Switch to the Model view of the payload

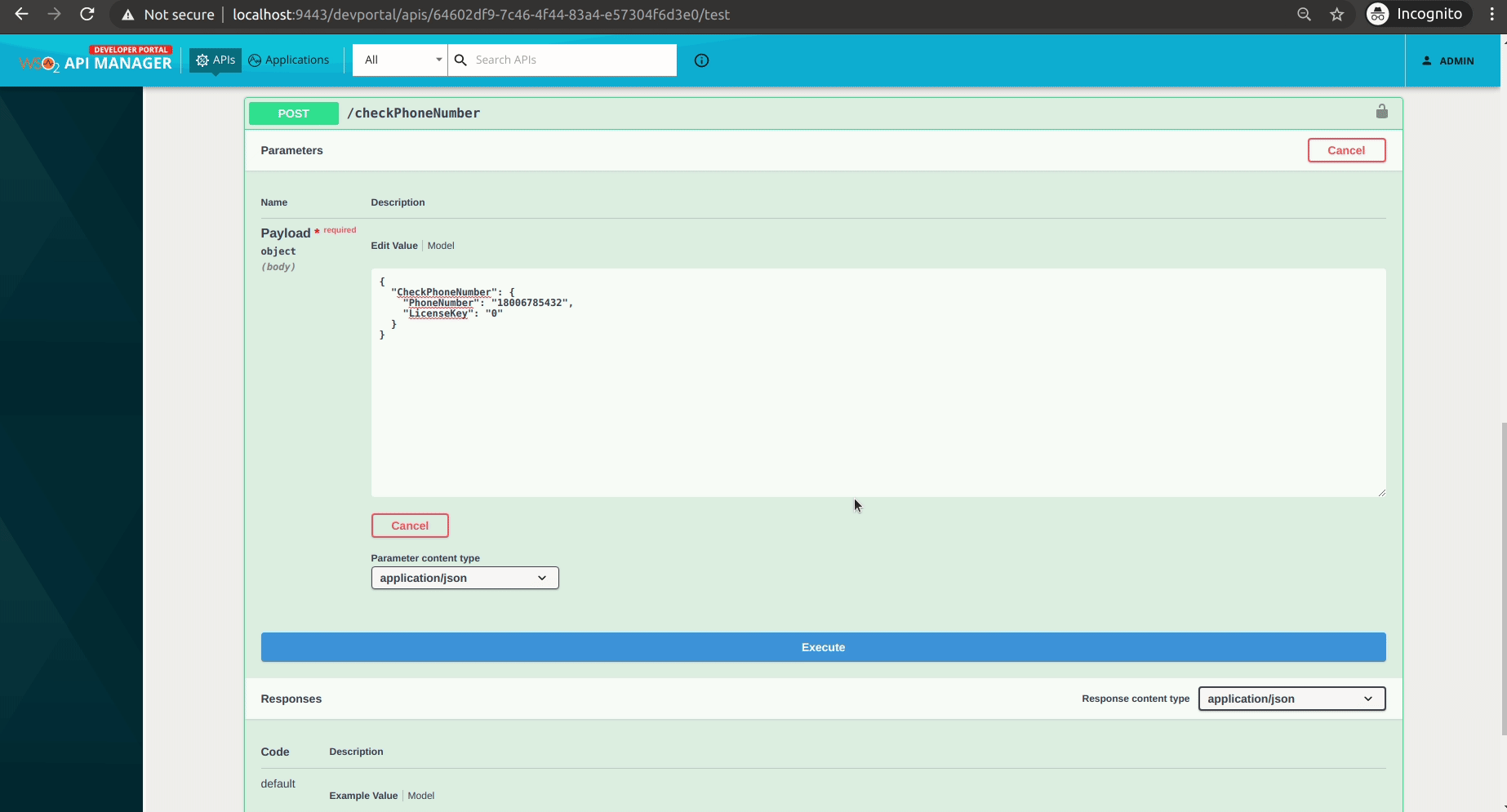[x=441, y=245]
